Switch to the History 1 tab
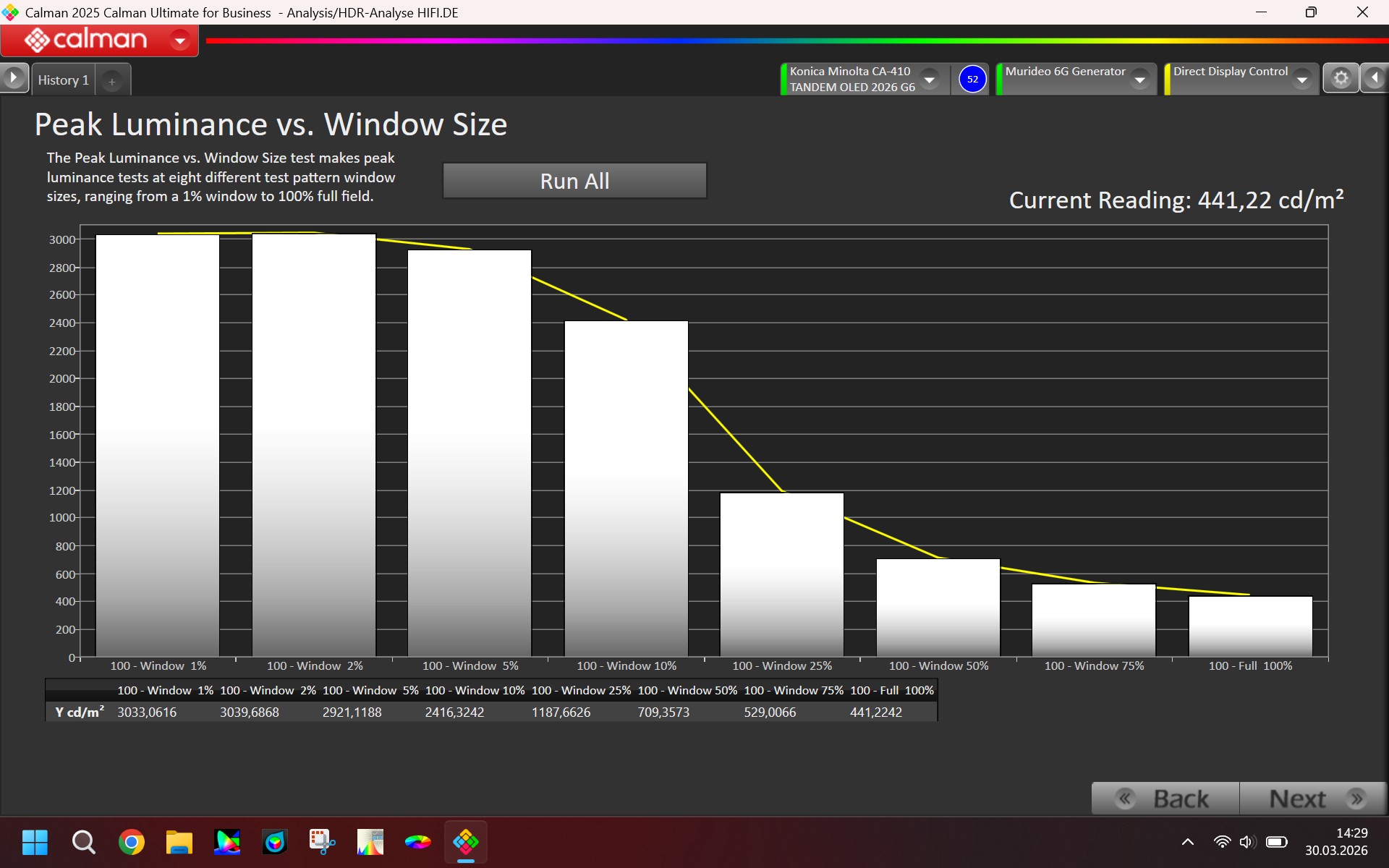 coord(64,80)
